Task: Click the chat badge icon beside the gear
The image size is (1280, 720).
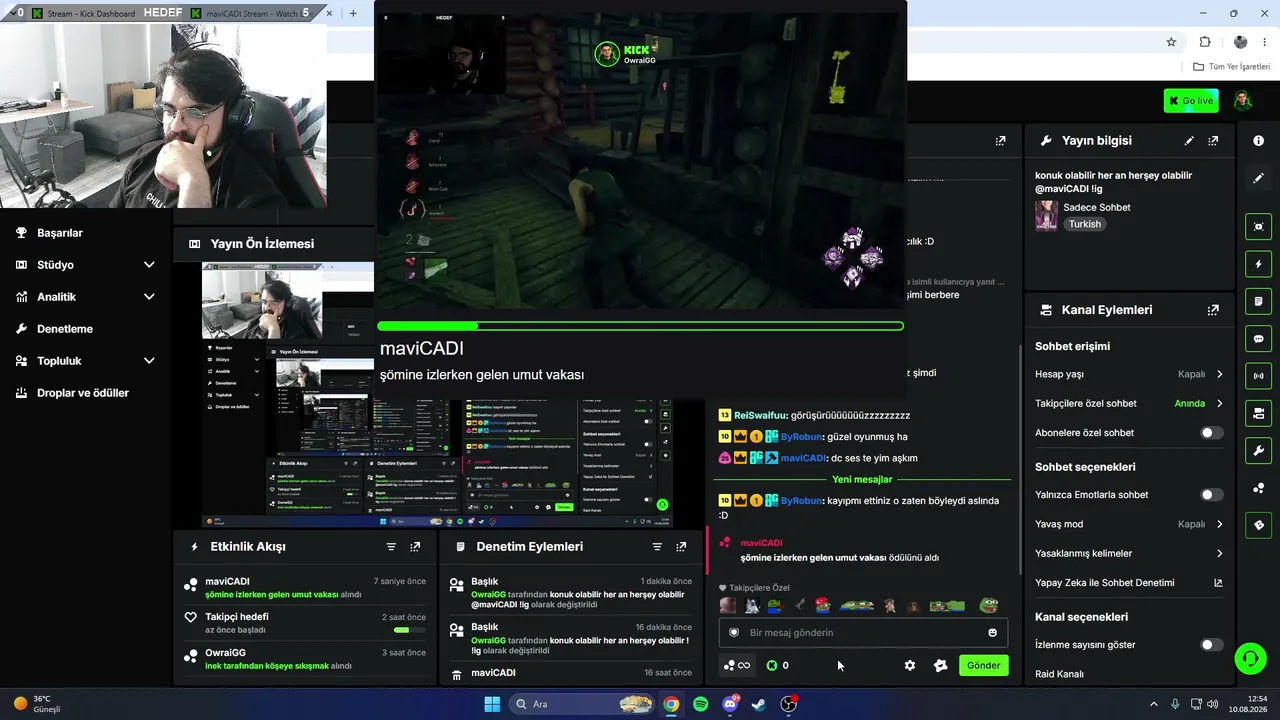Action: [x=940, y=665]
